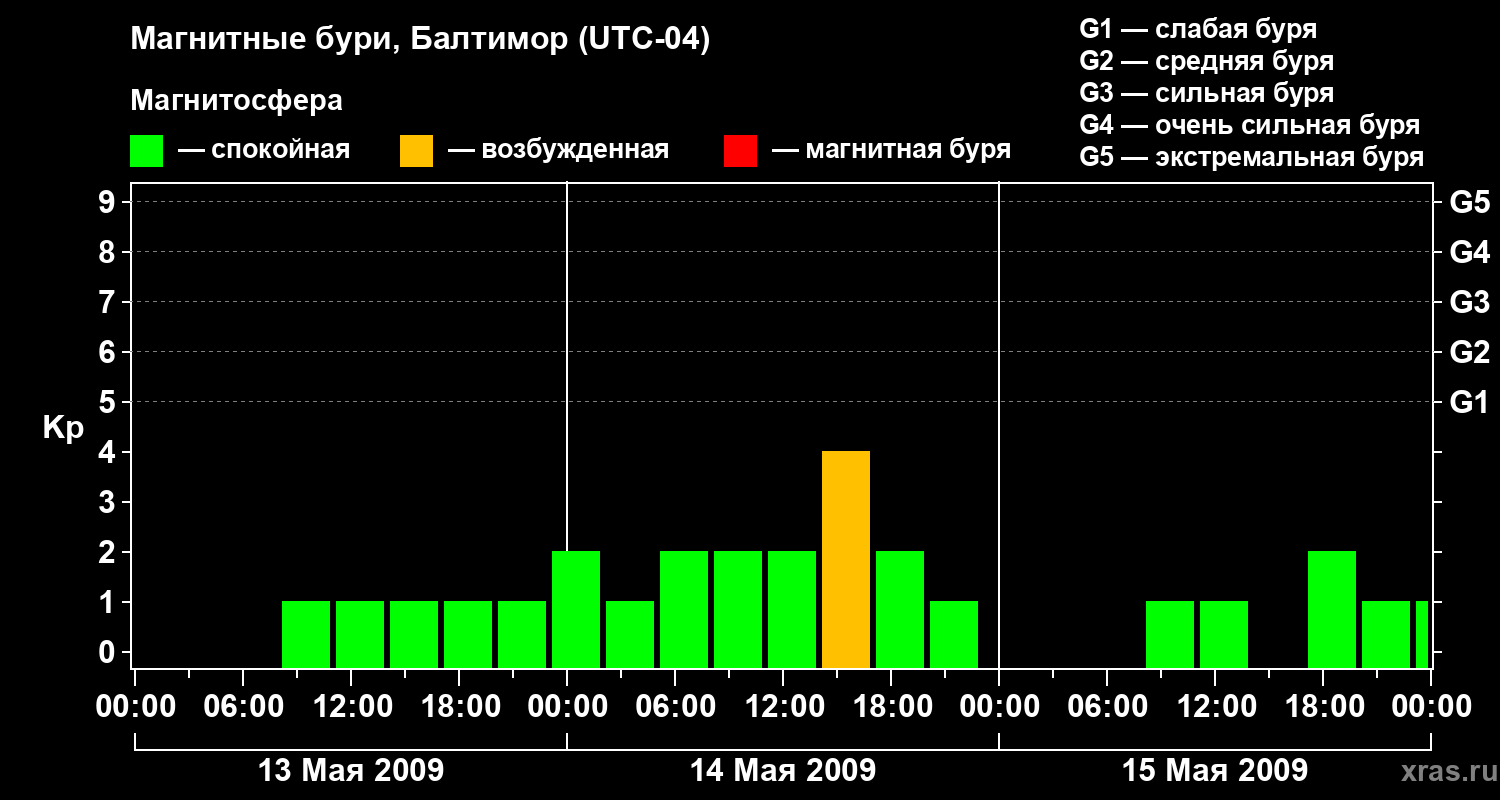Click the 'G1 — слабая буря' legend line
The image size is (1500, 800).
[x=1198, y=28]
